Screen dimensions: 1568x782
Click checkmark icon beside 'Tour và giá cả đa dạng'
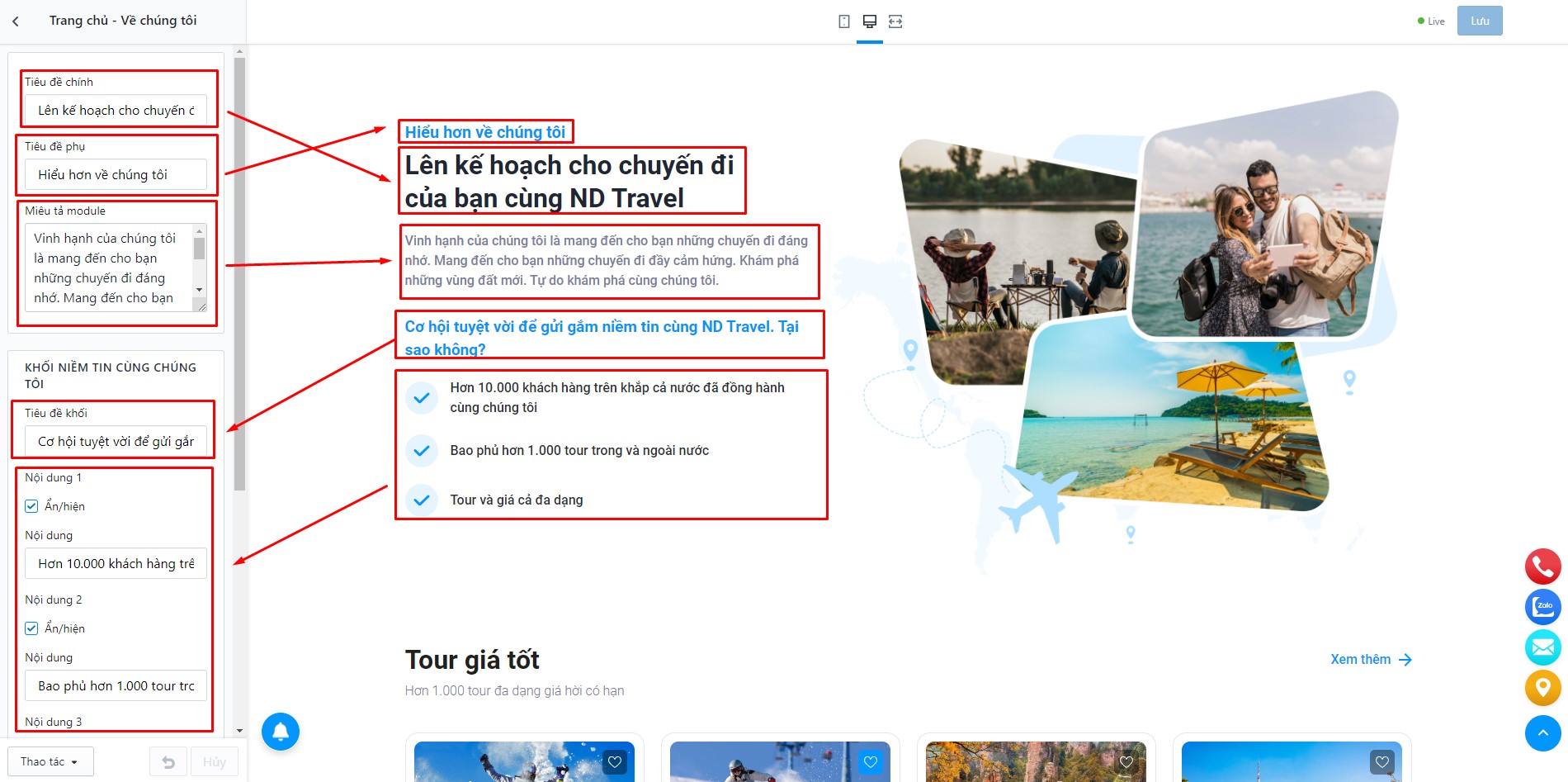pos(422,500)
